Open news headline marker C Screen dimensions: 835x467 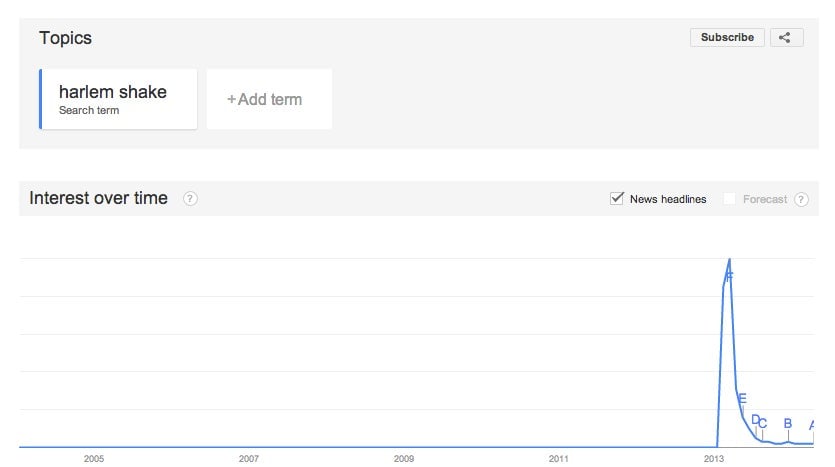pyautogui.click(x=763, y=423)
